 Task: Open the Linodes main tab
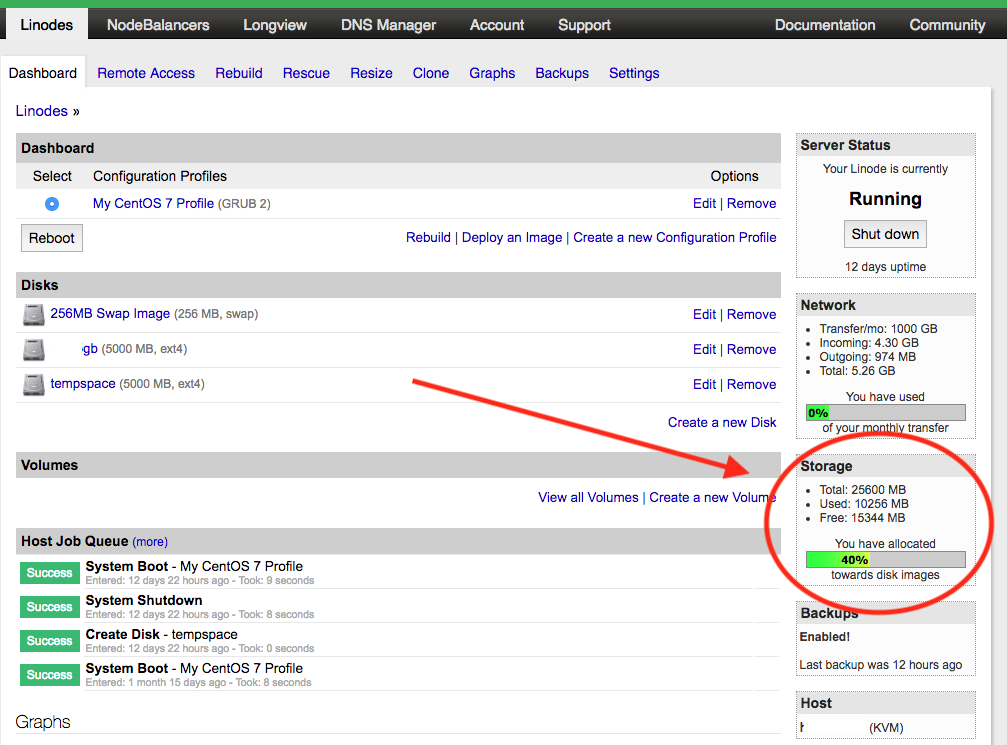coord(47,25)
